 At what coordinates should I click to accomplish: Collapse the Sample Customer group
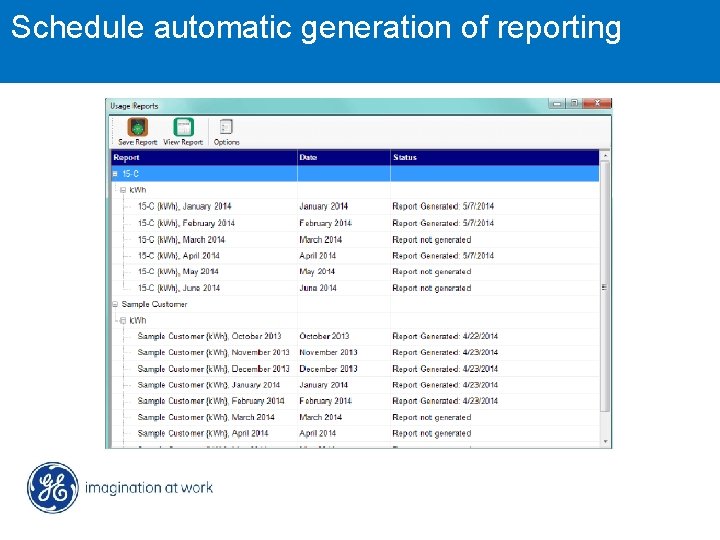click(x=115, y=304)
